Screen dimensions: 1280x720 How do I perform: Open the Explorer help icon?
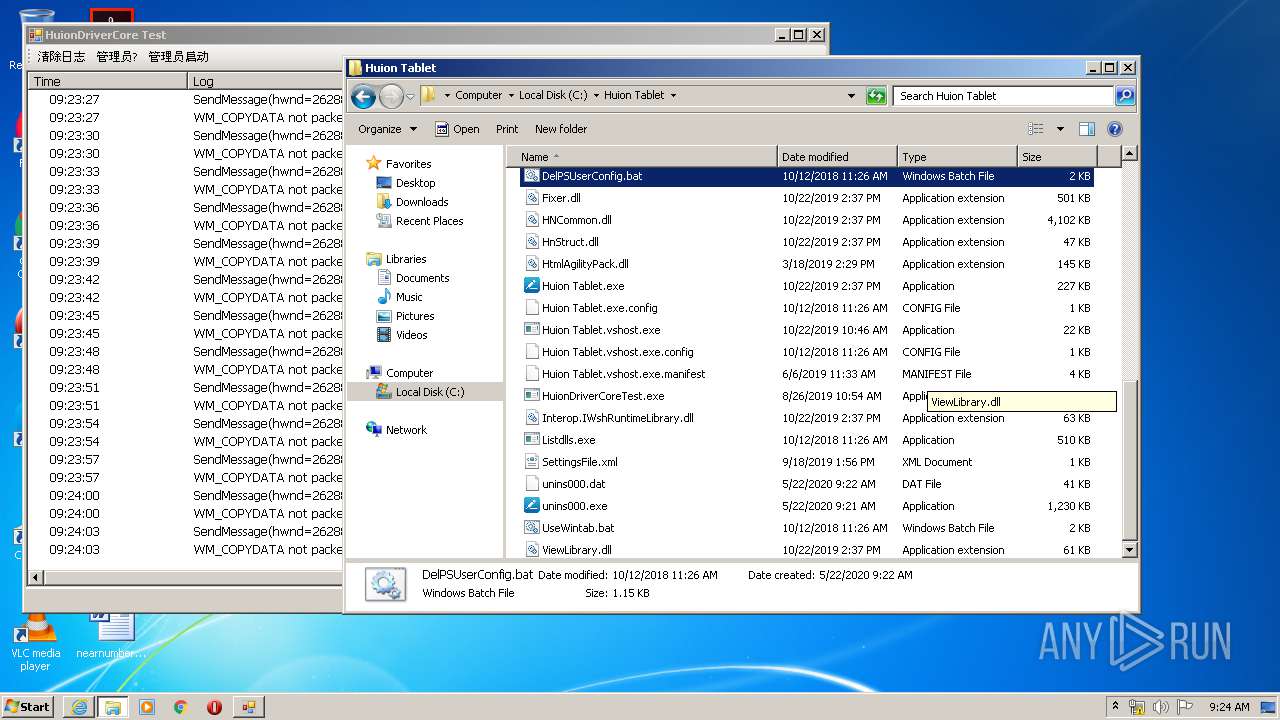pos(1115,129)
